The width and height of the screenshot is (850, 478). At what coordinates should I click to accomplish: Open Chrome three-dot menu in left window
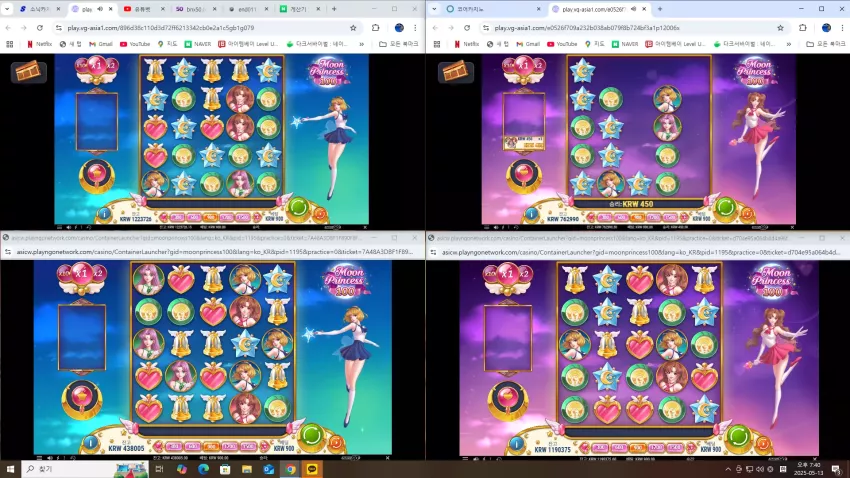tap(415, 28)
